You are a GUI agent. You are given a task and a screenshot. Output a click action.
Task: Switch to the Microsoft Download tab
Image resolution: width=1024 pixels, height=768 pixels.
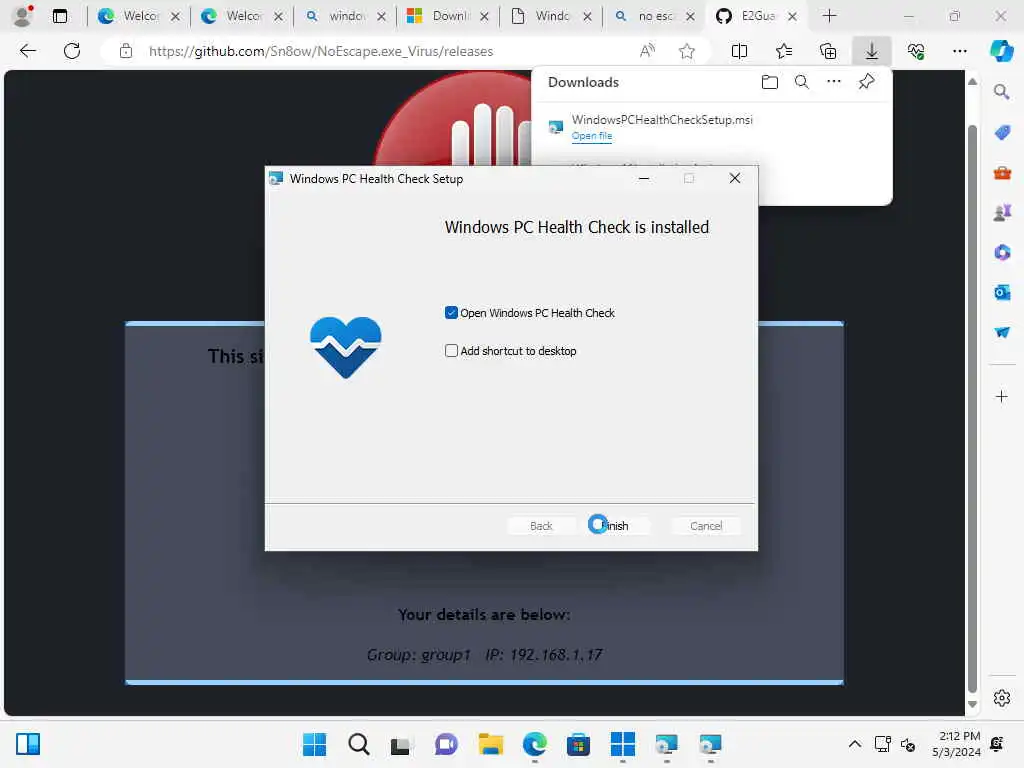(x=447, y=16)
